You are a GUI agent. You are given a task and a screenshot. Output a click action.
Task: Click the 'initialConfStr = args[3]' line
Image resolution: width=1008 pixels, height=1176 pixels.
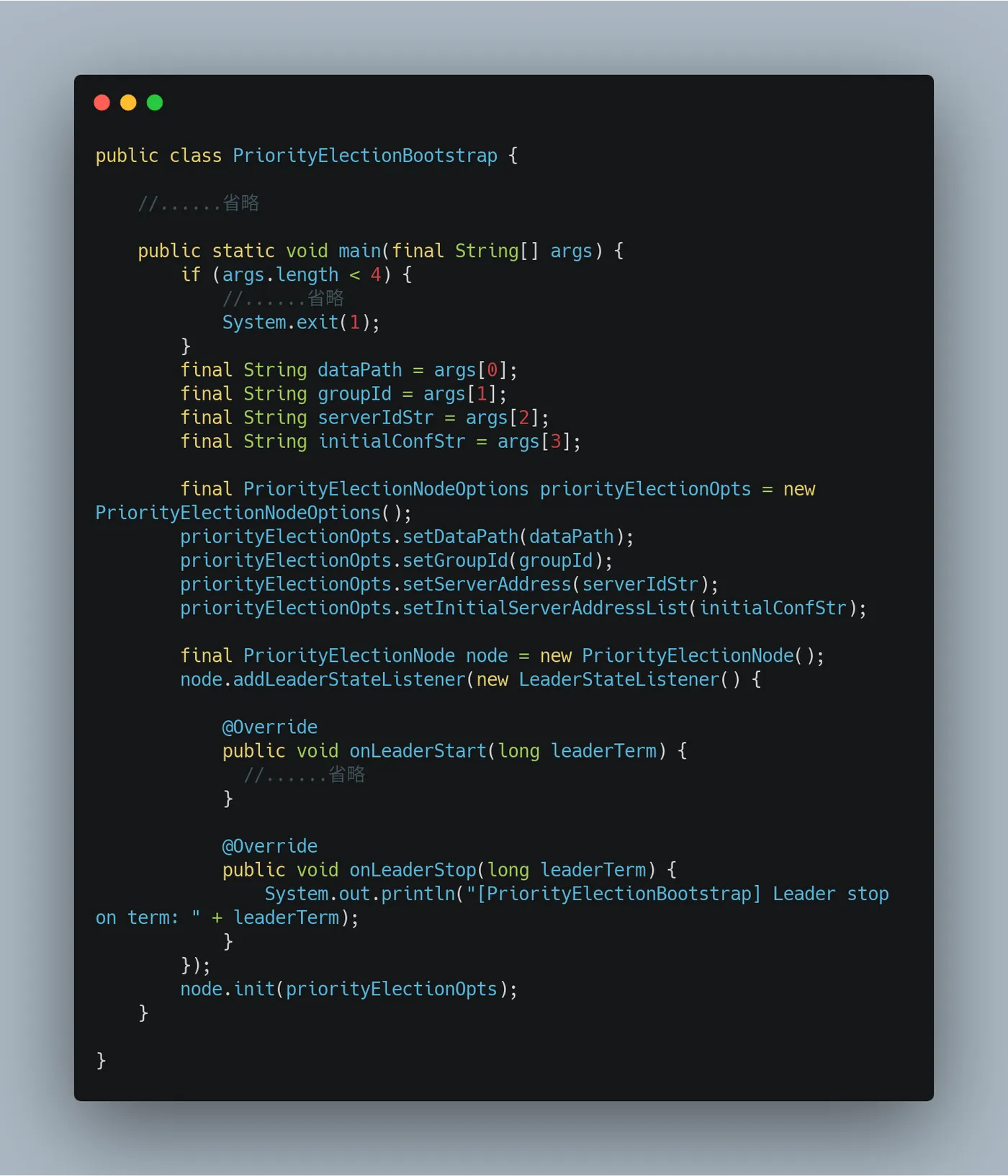point(380,441)
